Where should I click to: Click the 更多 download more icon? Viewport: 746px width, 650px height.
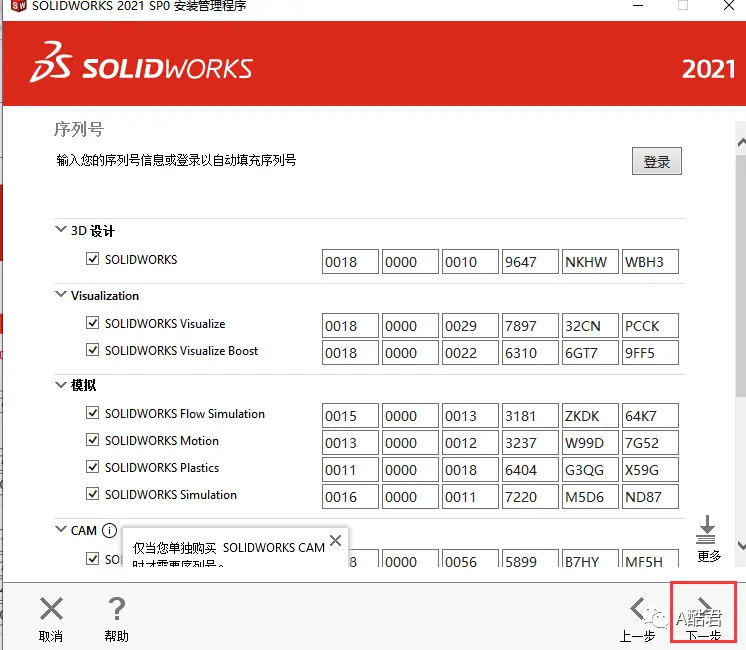(x=707, y=529)
